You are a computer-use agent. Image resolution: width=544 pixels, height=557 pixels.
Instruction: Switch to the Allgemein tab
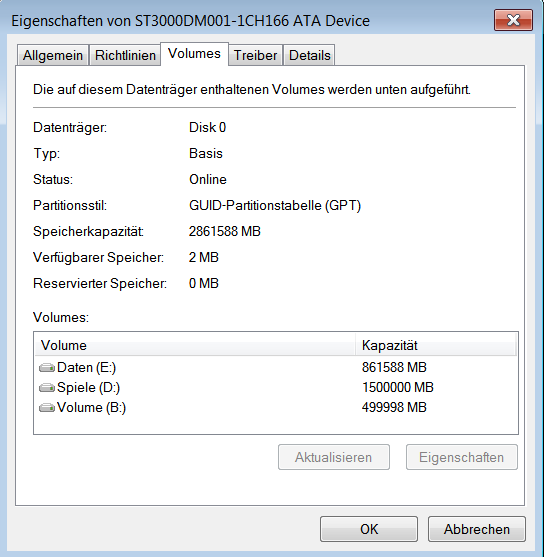[x=53, y=55]
